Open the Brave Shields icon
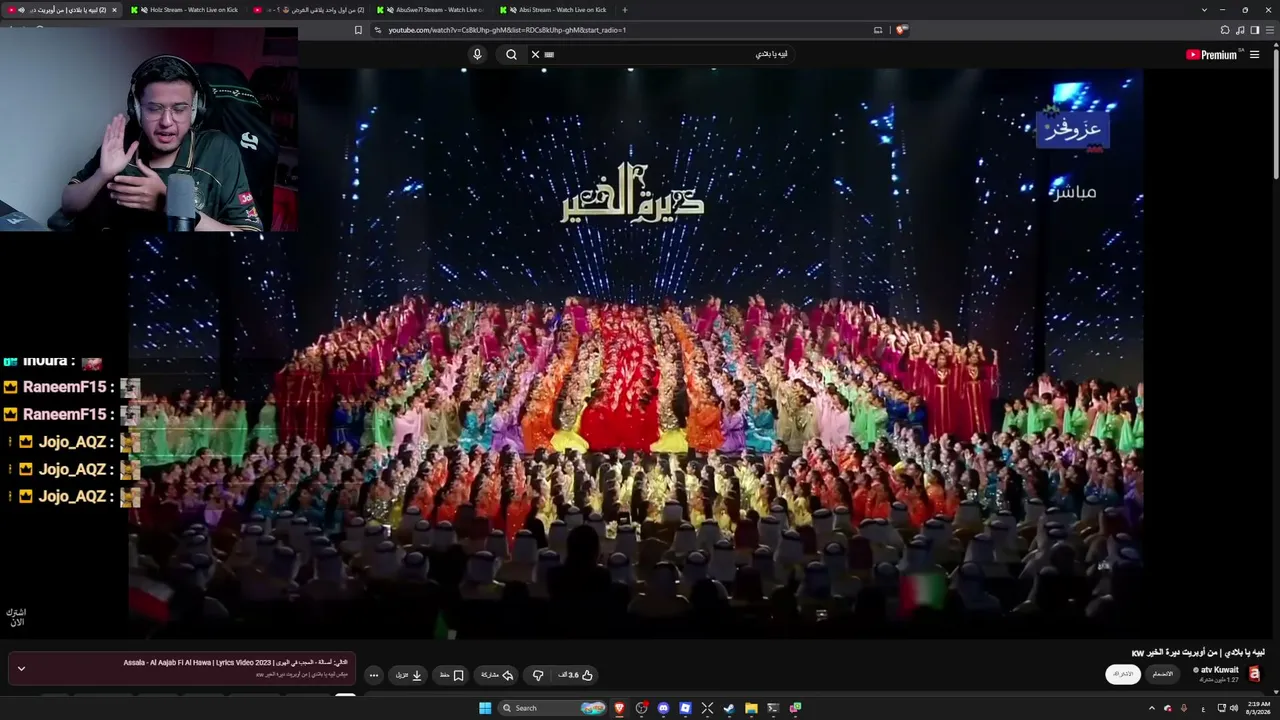 tap(901, 30)
